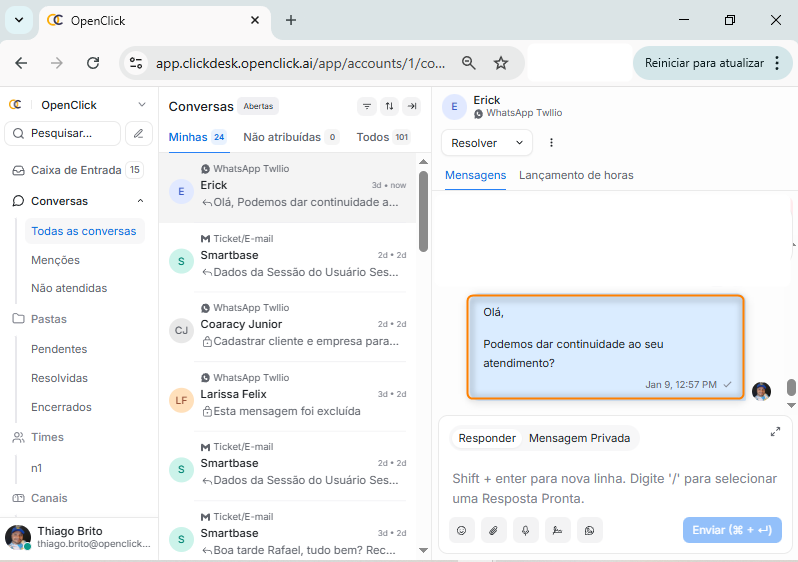Click the Pesquisar search field

(x=62, y=133)
